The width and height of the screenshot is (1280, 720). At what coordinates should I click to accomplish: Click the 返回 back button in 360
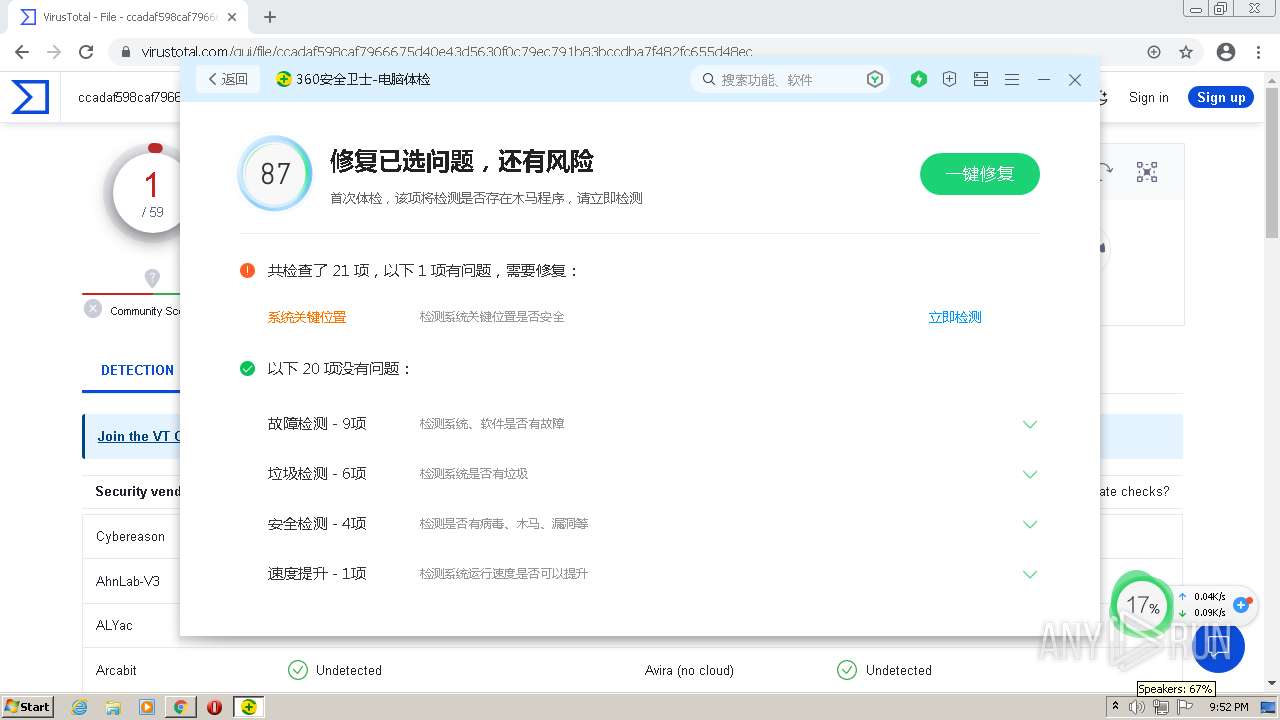click(x=228, y=79)
